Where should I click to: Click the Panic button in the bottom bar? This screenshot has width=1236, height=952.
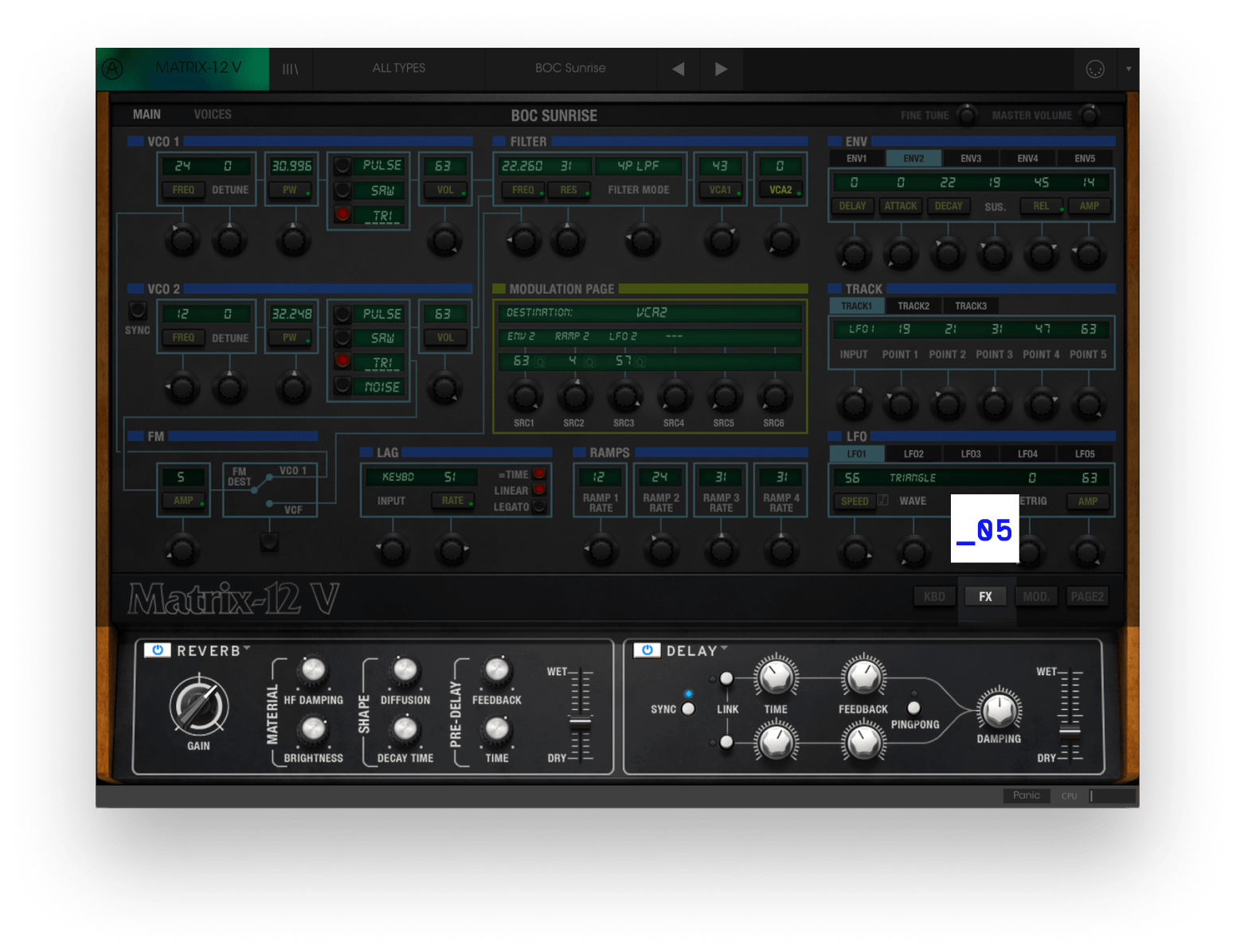click(x=1027, y=795)
